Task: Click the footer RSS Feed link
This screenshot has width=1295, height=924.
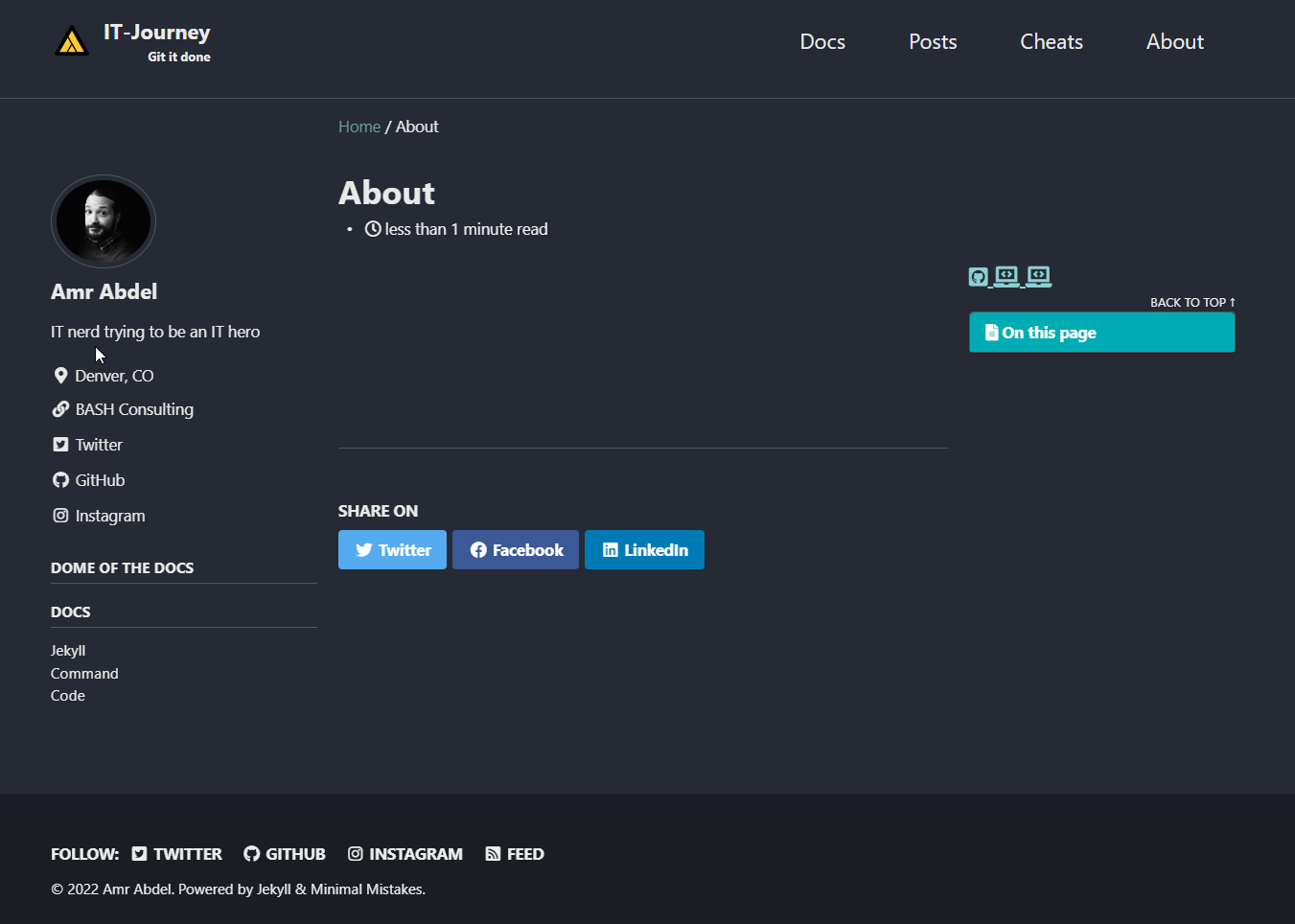Action: 515,854
